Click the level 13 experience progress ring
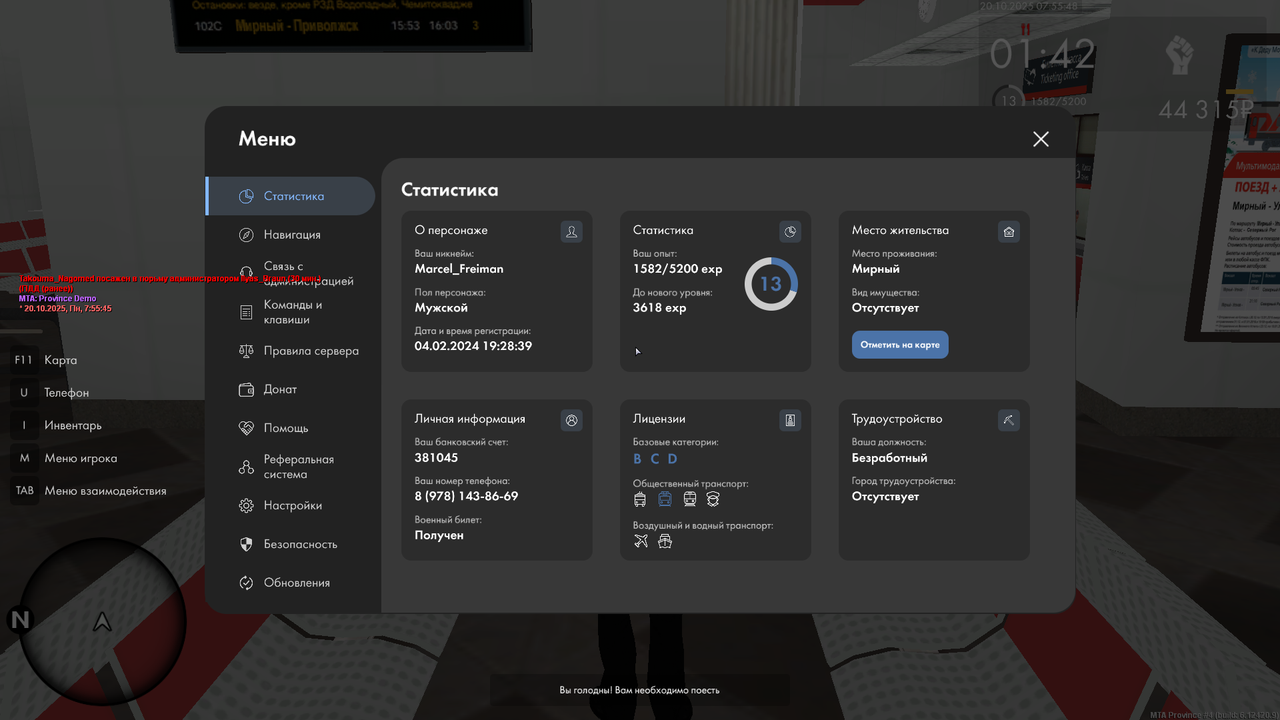The width and height of the screenshot is (1280, 720). tap(770, 283)
